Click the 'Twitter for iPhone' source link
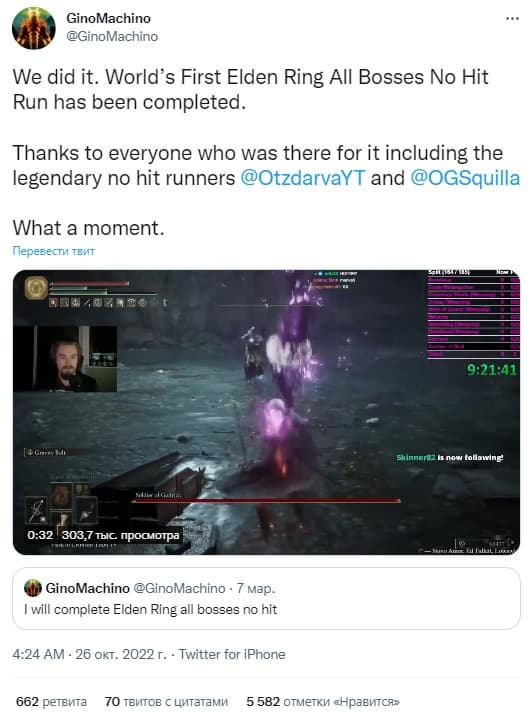This screenshot has width=530, height=713. pos(232,654)
